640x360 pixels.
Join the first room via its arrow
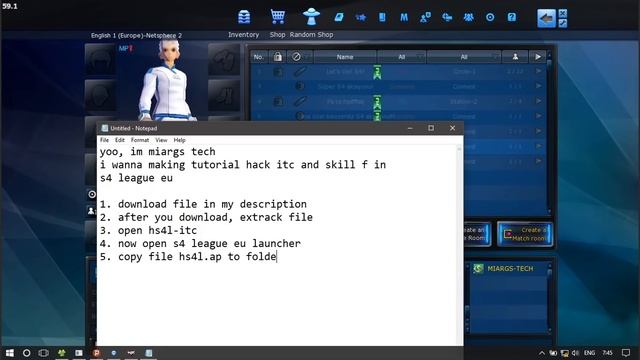tap(538, 71)
